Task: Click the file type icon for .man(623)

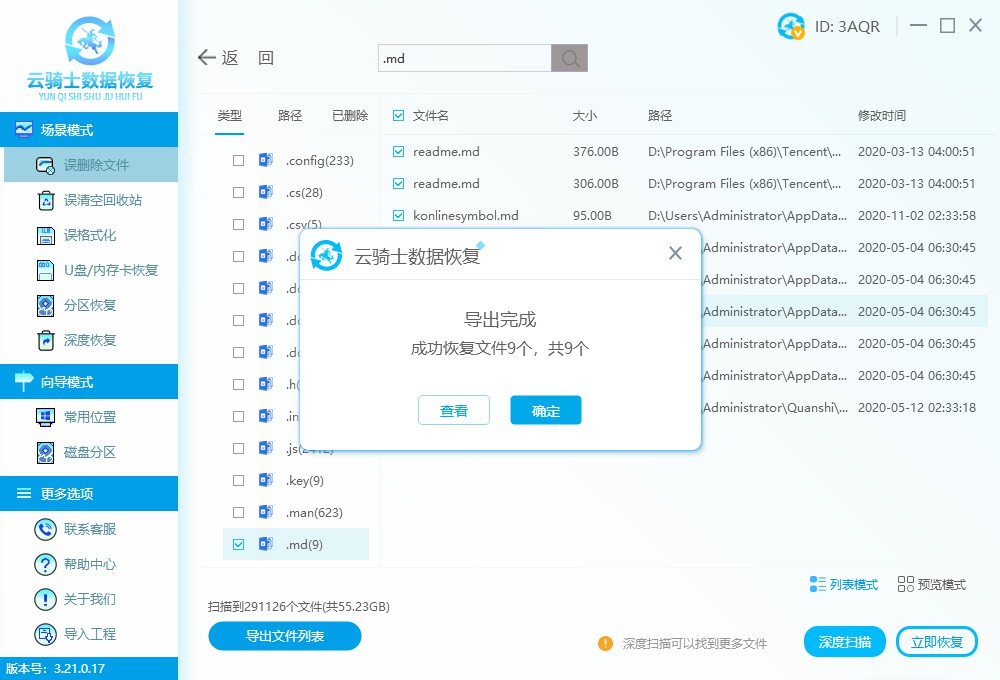Action: coord(266,512)
